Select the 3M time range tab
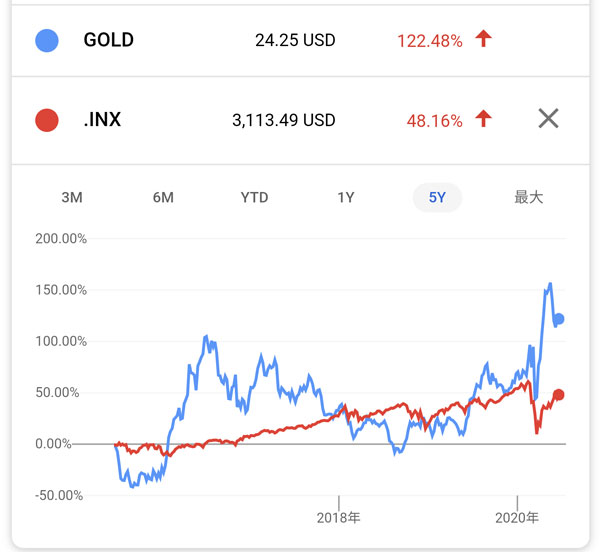Viewport: 600px width, 552px height. click(x=72, y=197)
